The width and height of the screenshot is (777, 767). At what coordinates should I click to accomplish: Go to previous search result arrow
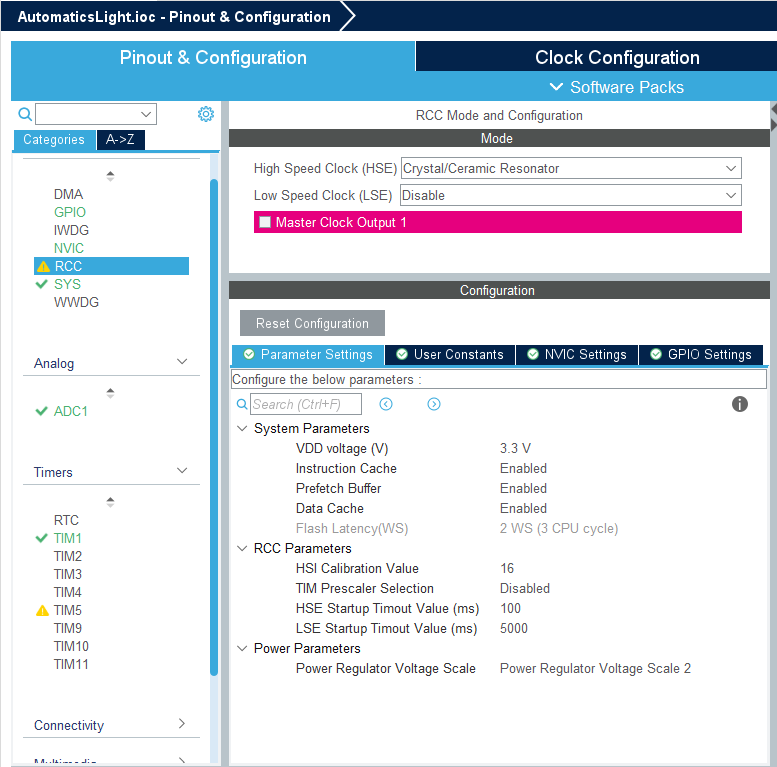click(x=386, y=404)
